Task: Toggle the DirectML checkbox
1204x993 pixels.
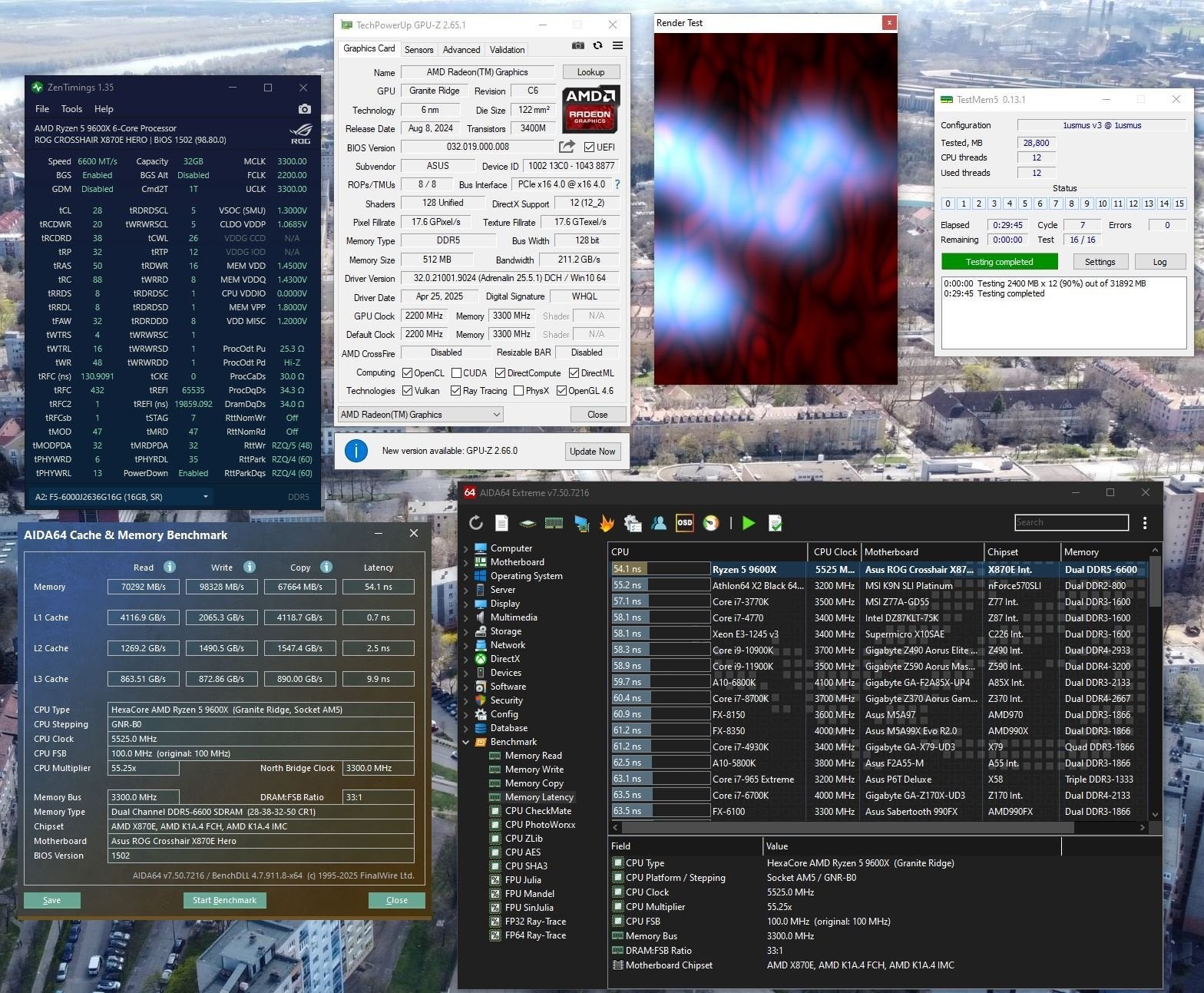Action: pos(574,373)
